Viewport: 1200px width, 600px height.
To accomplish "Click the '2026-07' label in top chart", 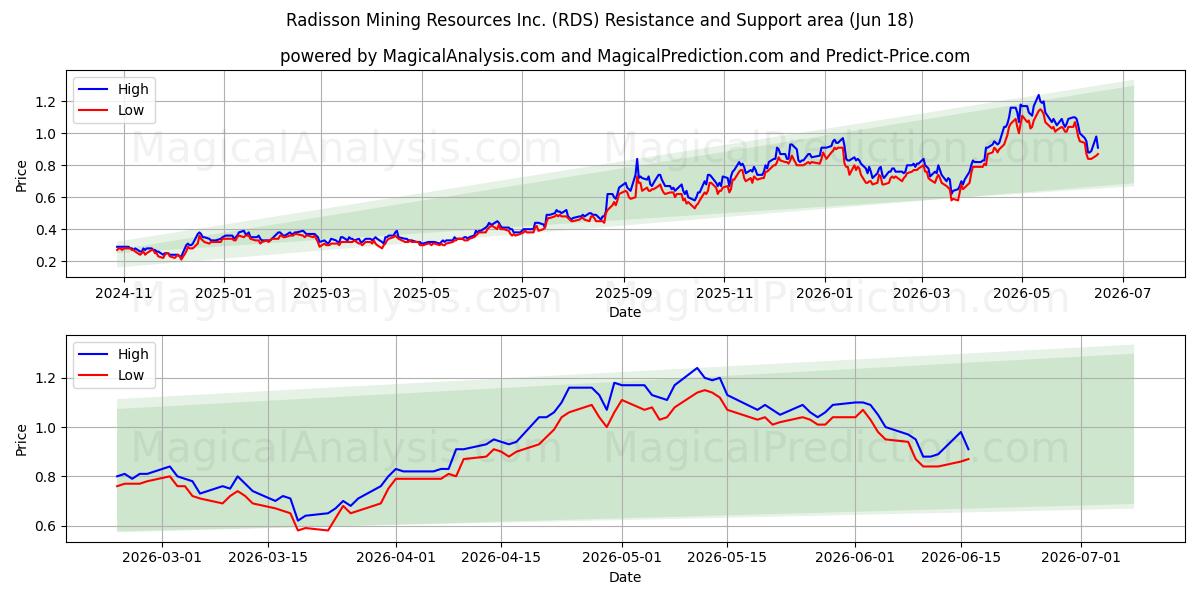I will (x=1122, y=294).
